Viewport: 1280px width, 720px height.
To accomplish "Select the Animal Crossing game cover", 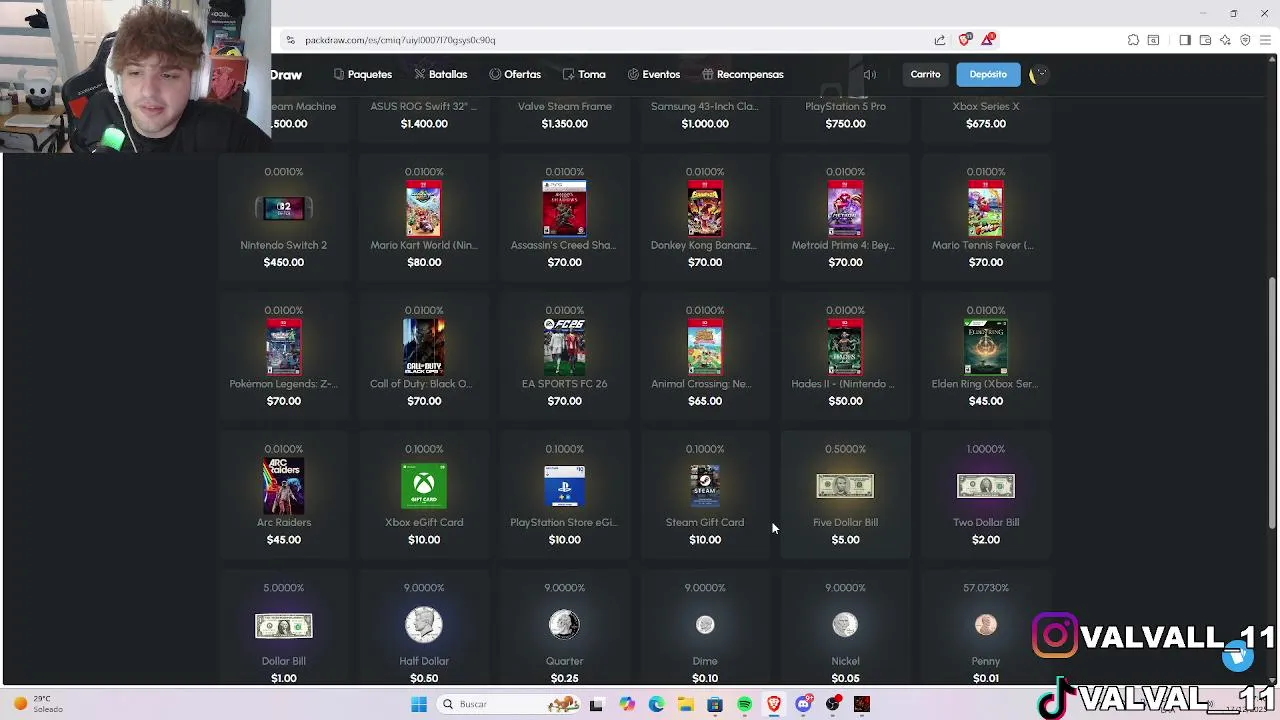I will [x=705, y=347].
